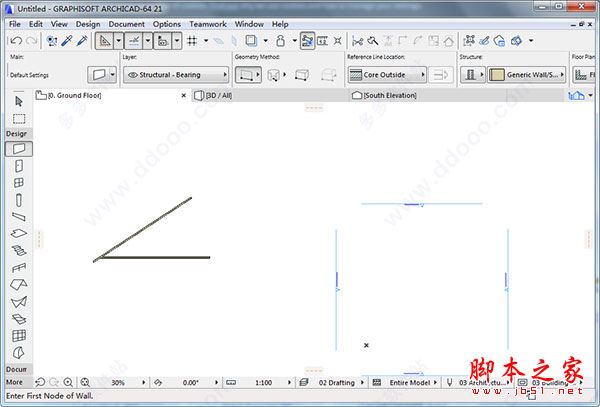Click the home-shaped icon in toolbar

coord(448,41)
